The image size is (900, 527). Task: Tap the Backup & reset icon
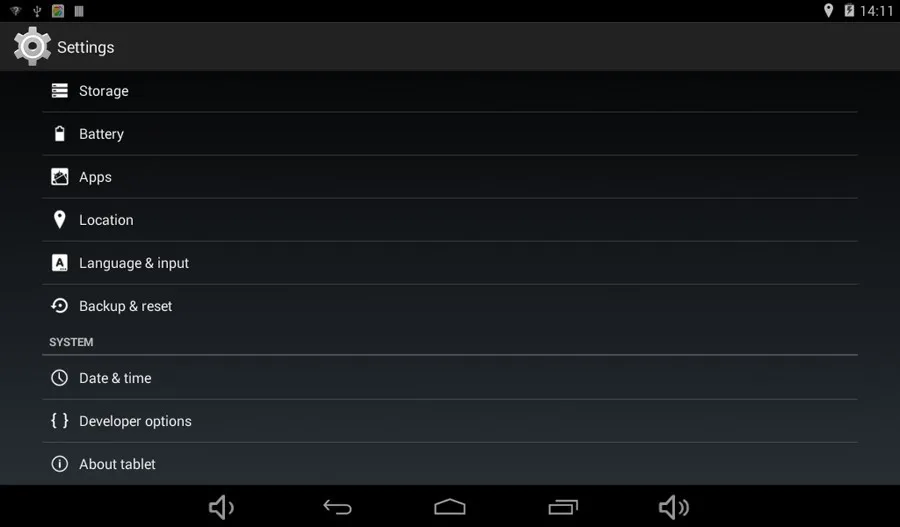(x=60, y=306)
